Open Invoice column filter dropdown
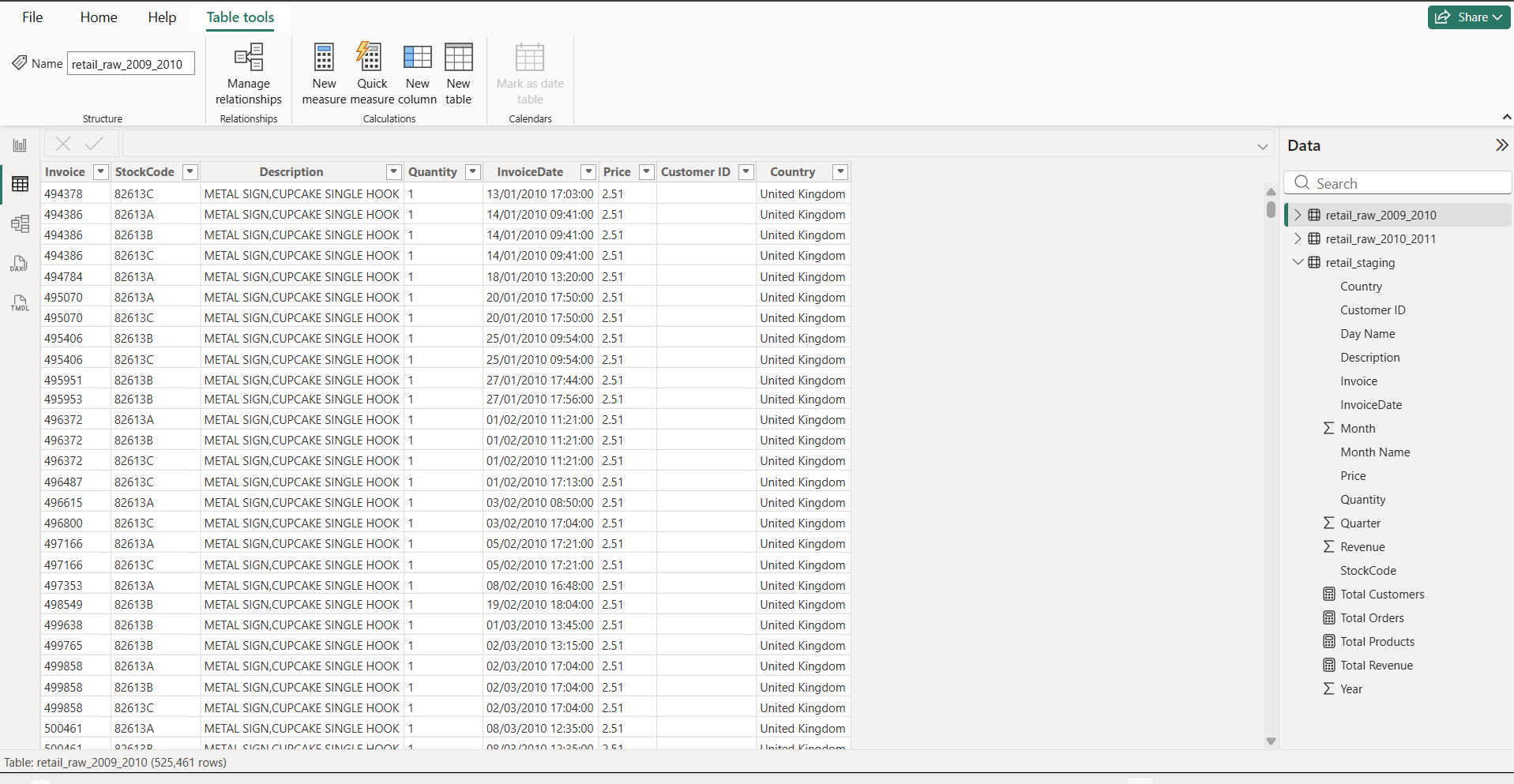 [x=100, y=171]
